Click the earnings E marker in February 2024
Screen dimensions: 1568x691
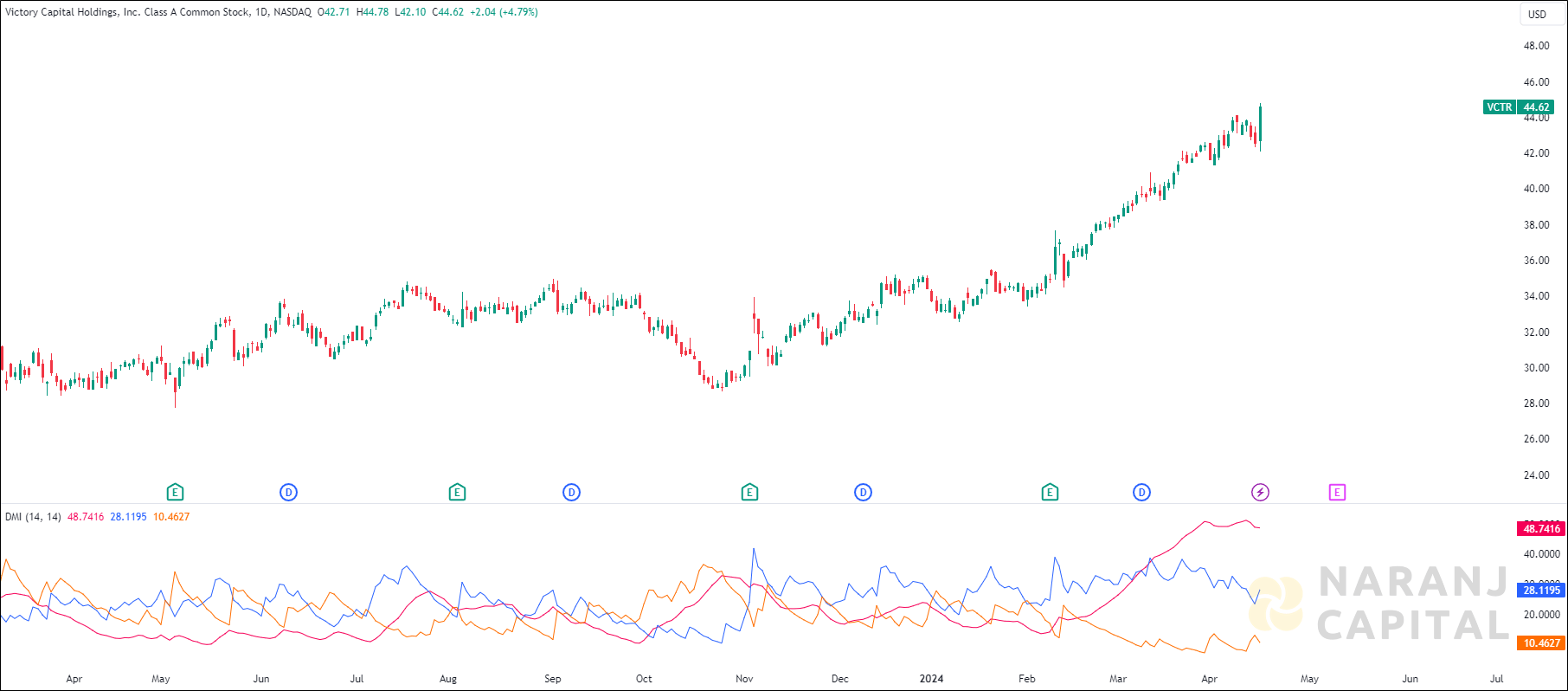click(x=1050, y=493)
